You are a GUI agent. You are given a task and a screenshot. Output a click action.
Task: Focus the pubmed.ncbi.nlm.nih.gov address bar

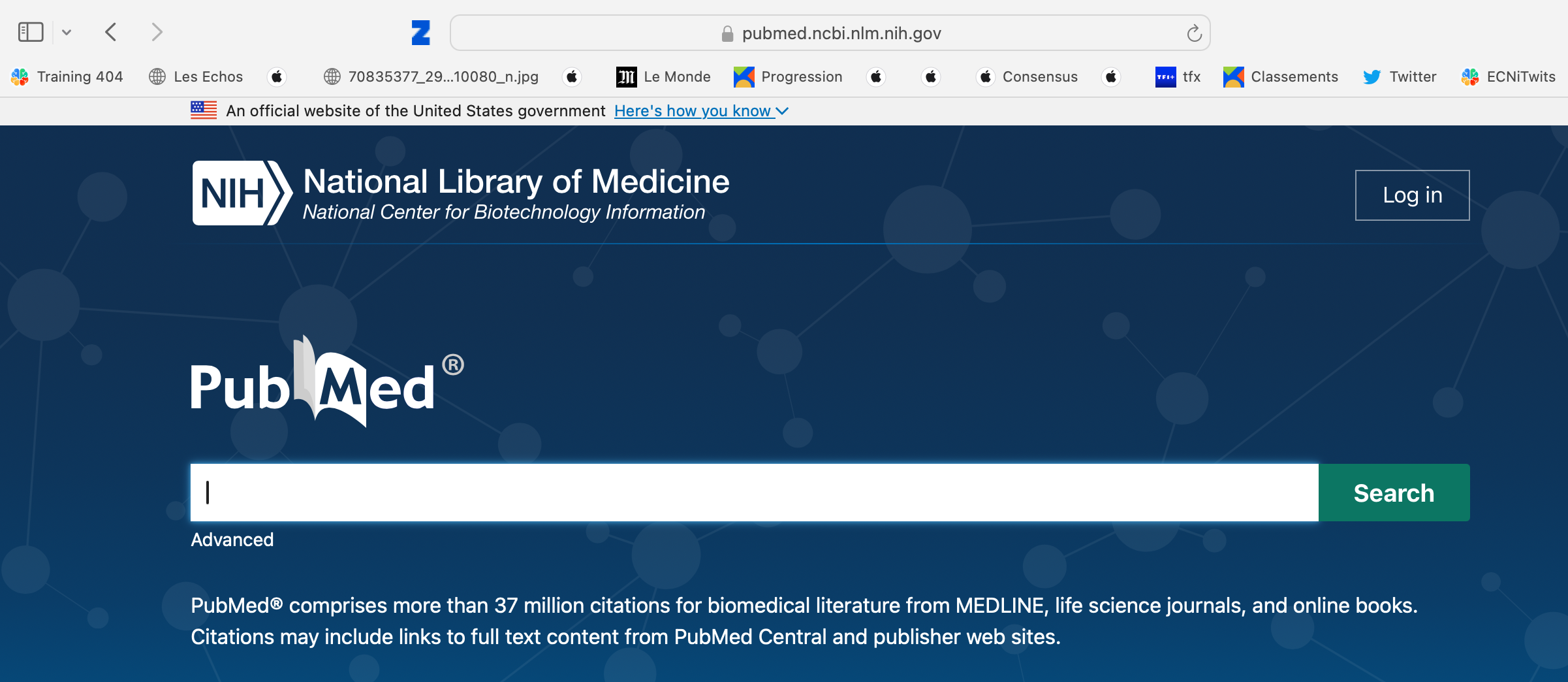[x=830, y=33]
